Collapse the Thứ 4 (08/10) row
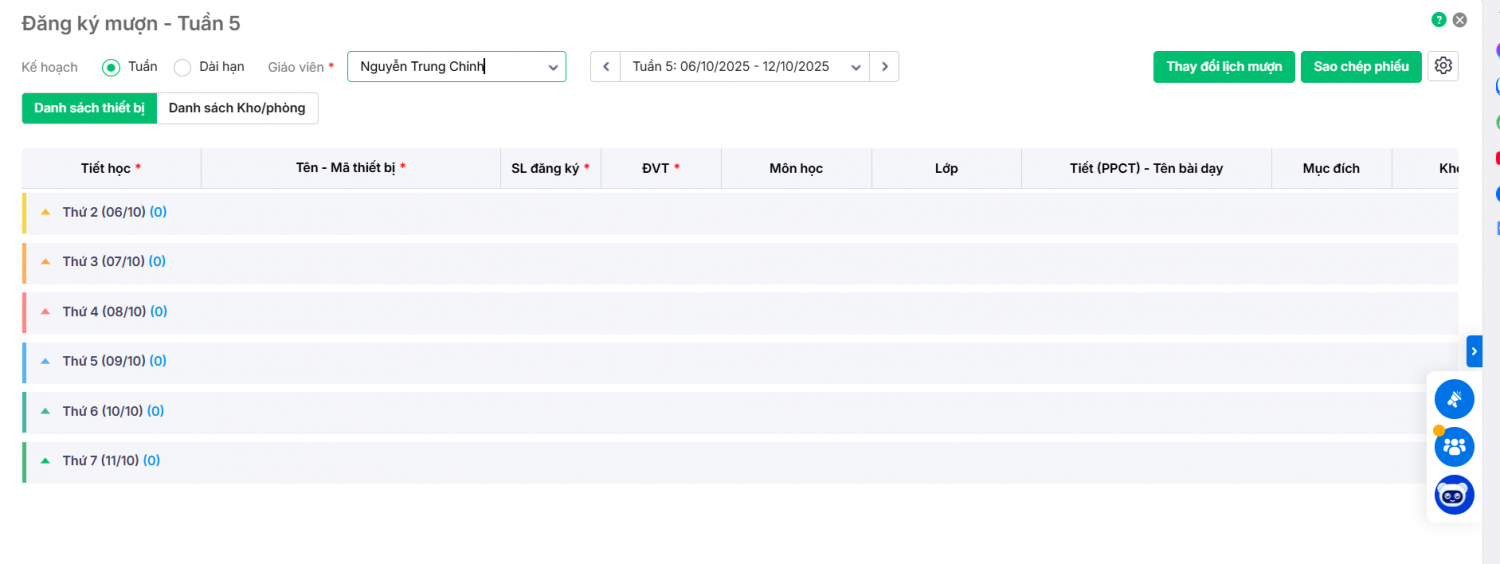 (x=45, y=312)
